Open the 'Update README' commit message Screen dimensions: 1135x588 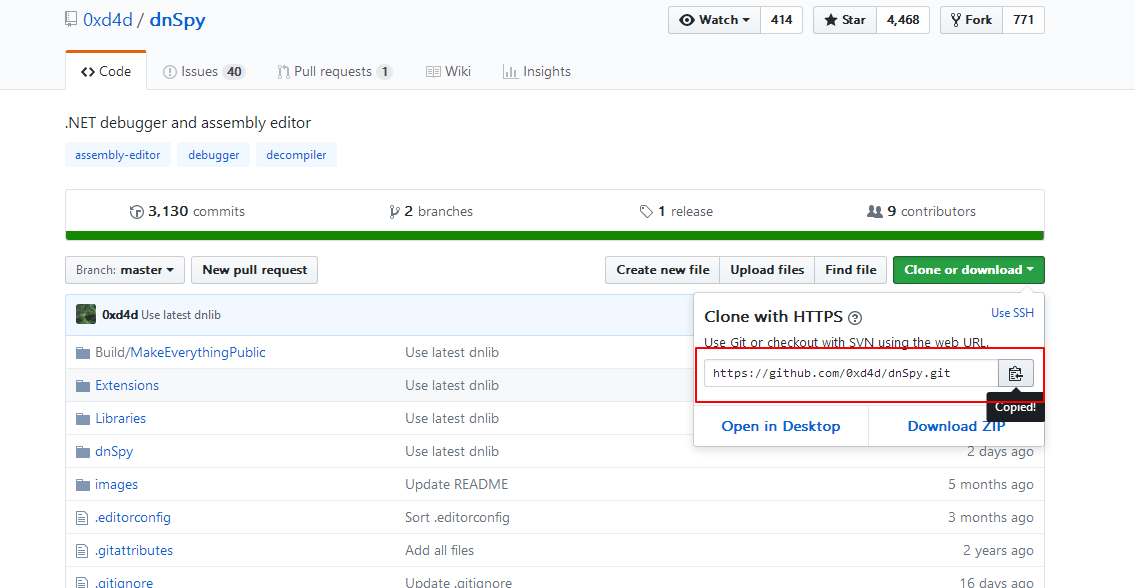tap(457, 484)
